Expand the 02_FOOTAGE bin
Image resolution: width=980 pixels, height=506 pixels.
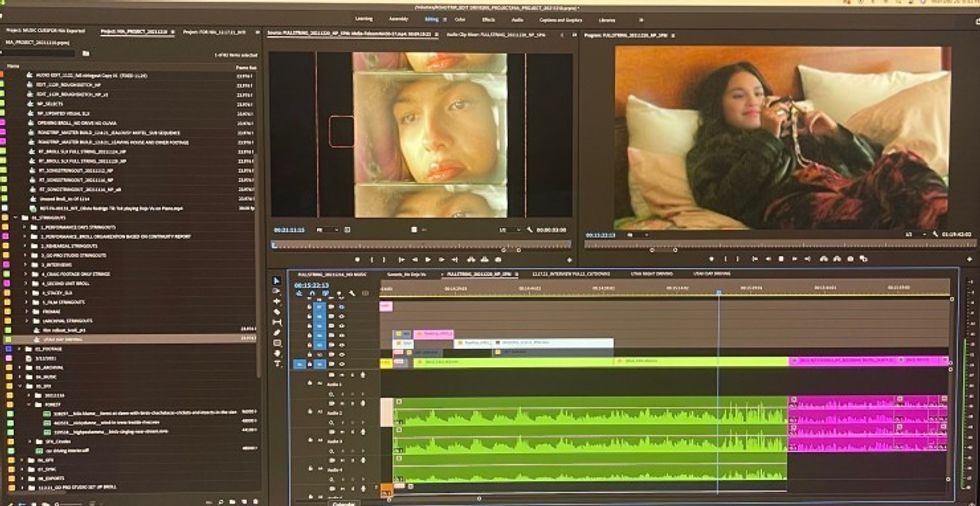coord(19,349)
